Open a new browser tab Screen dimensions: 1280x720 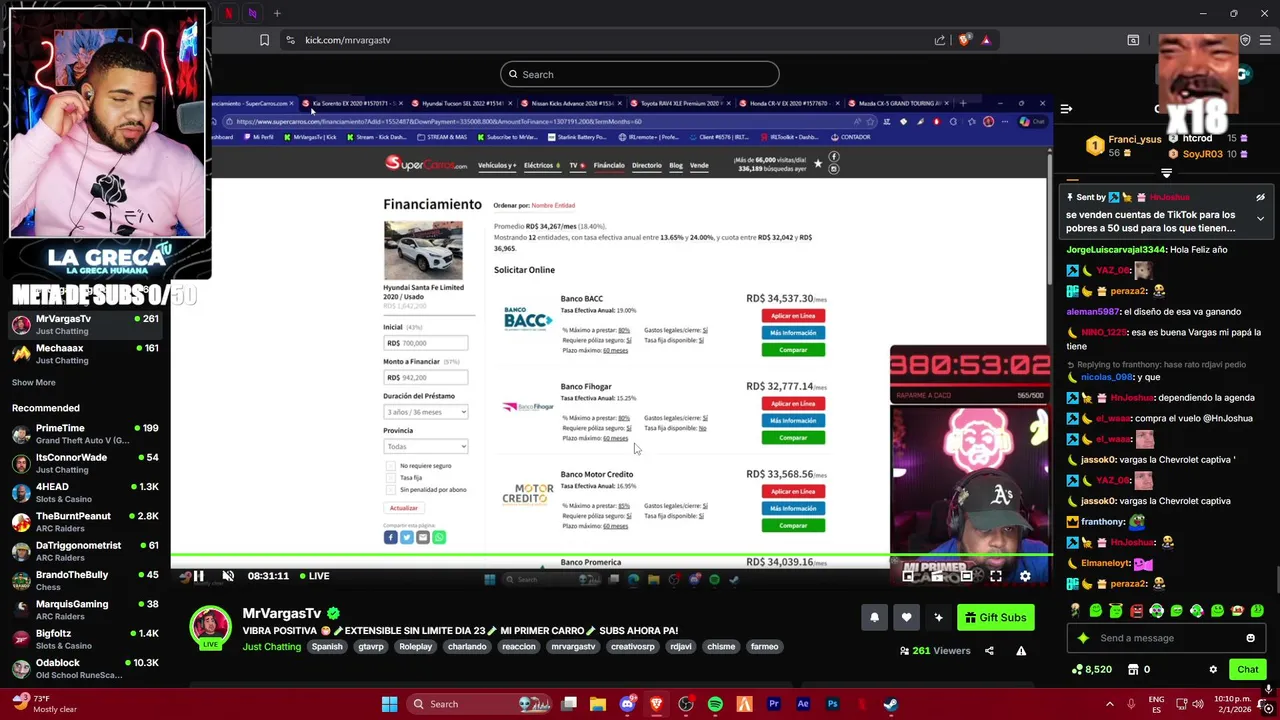click(277, 13)
